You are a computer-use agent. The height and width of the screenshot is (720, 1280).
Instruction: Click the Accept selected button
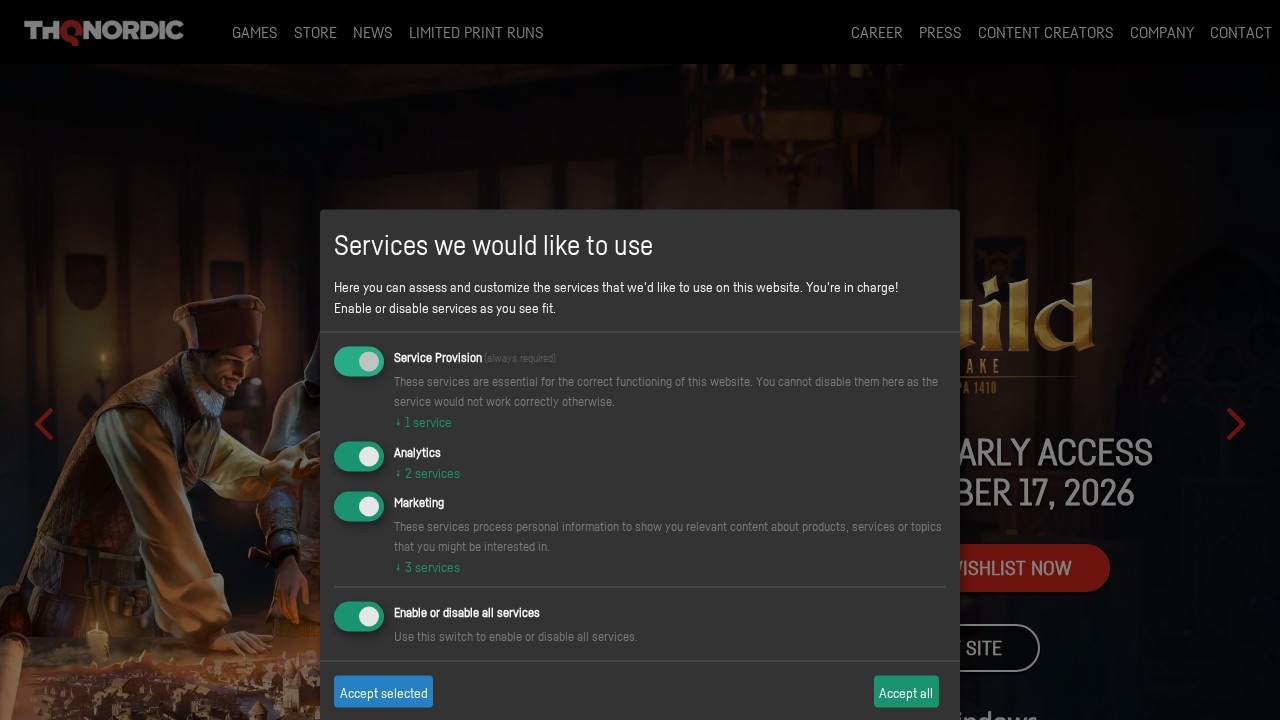pyautogui.click(x=383, y=692)
